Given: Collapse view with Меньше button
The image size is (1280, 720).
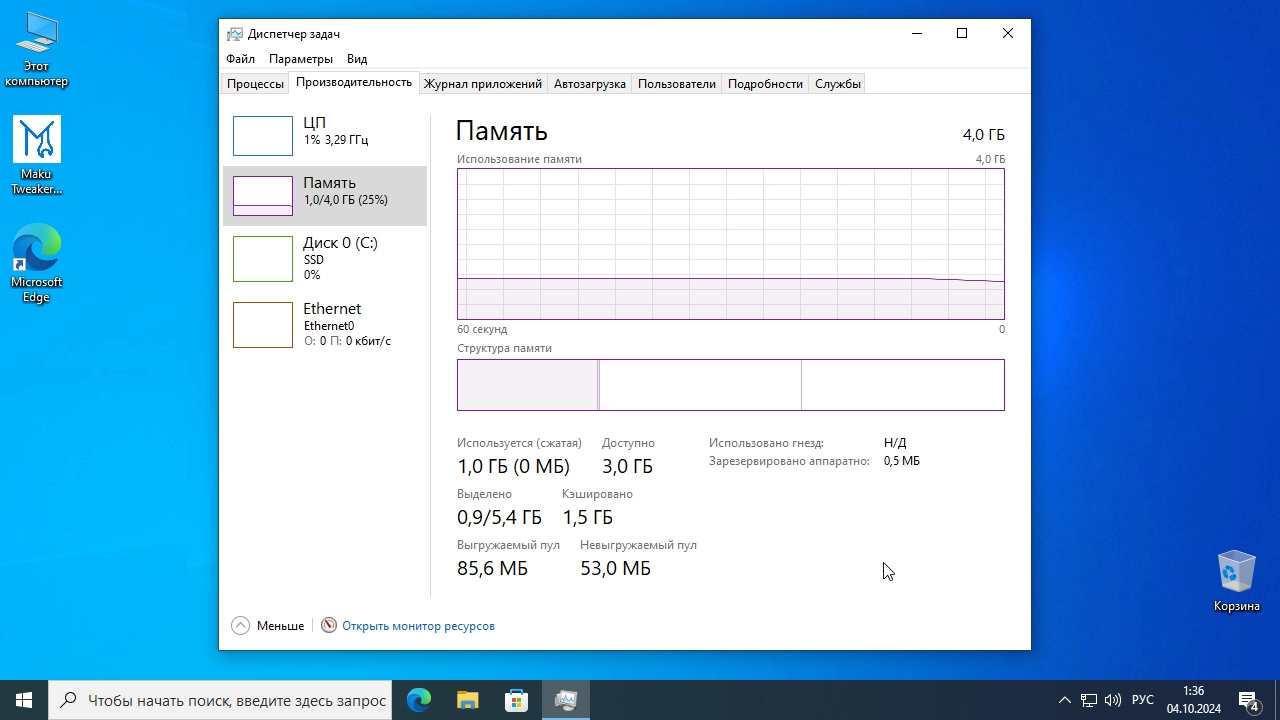Looking at the screenshot, I should 267,625.
